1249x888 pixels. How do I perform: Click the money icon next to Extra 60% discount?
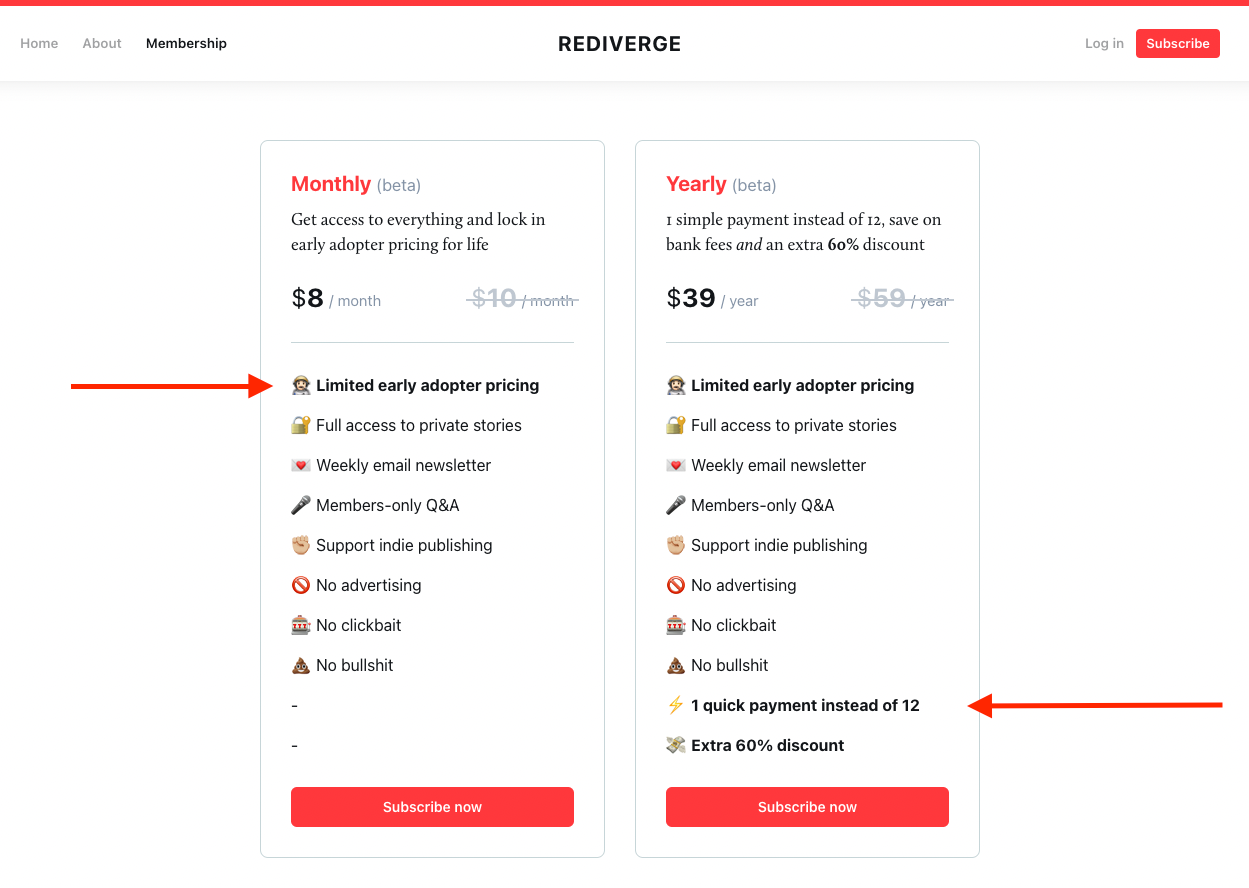pos(675,745)
